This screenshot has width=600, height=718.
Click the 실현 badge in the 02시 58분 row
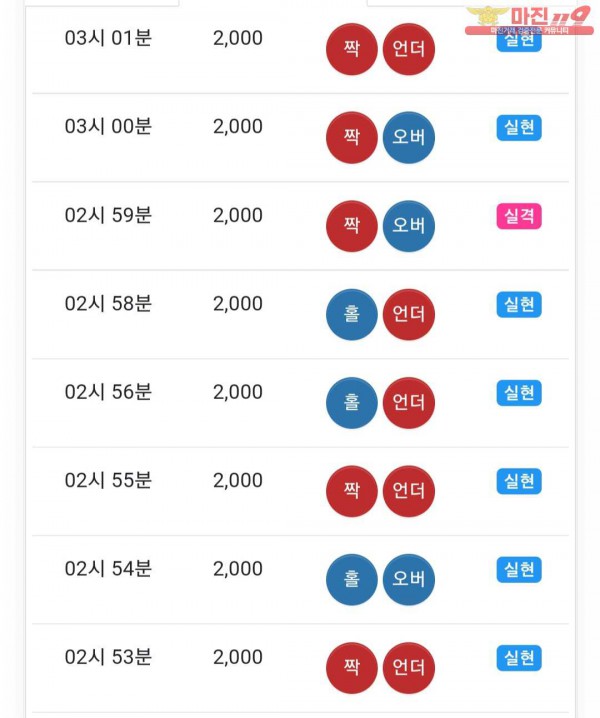(x=519, y=304)
